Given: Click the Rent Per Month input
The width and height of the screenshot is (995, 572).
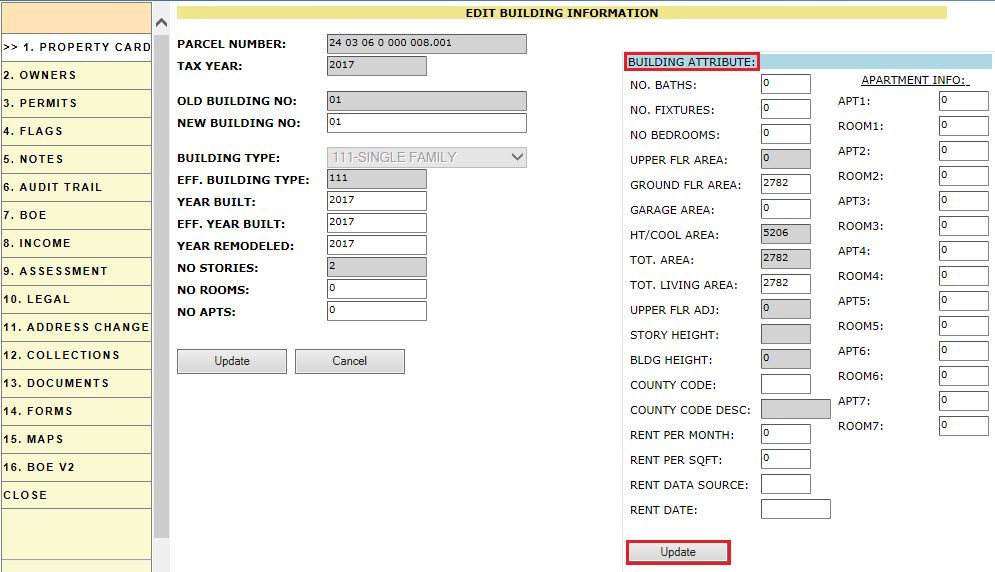Looking at the screenshot, I should coord(785,434).
